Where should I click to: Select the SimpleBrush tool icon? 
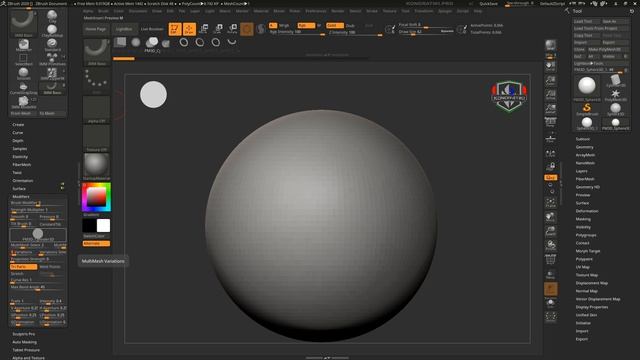click(587, 109)
